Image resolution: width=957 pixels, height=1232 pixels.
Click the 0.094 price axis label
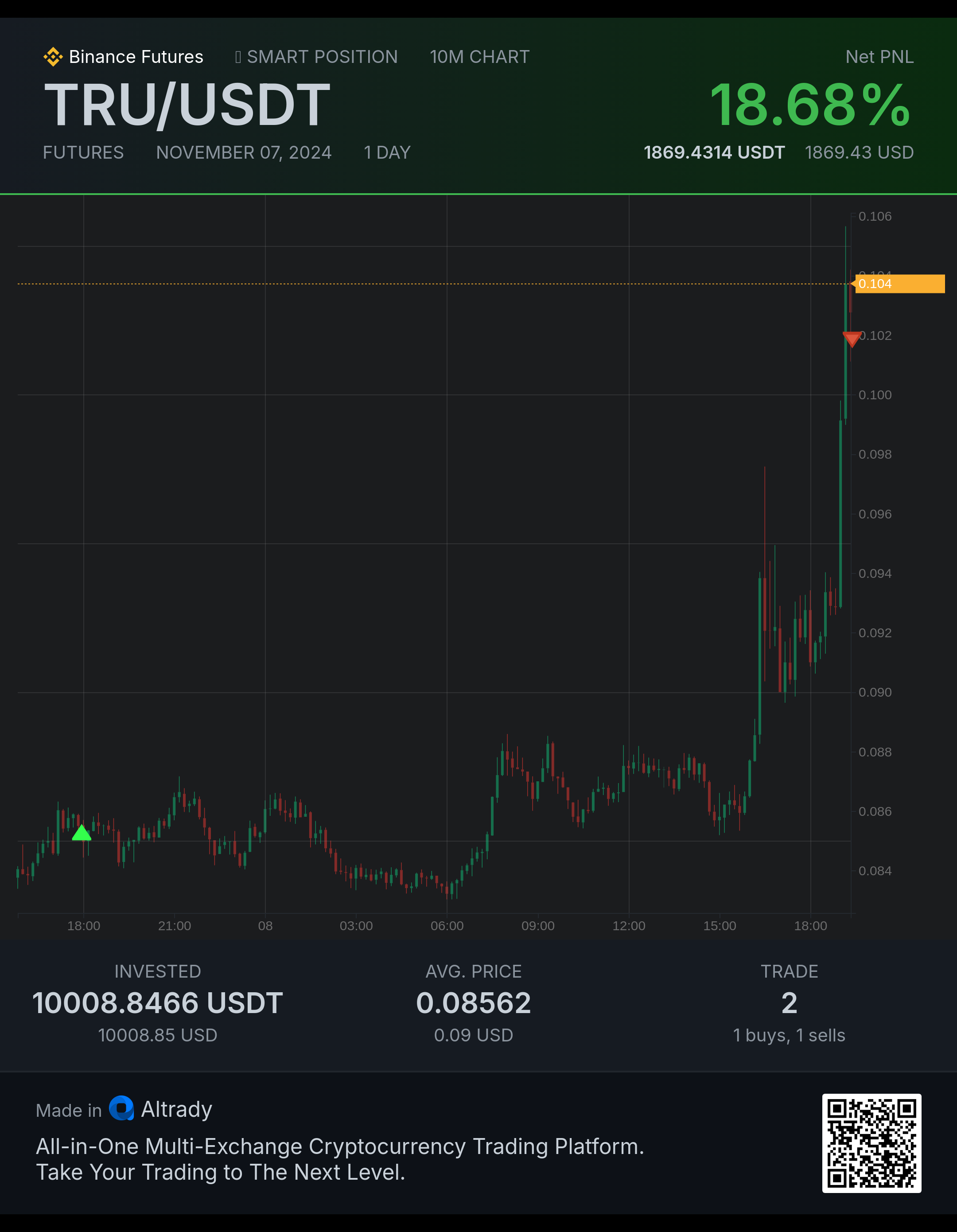[x=875, y=573]
